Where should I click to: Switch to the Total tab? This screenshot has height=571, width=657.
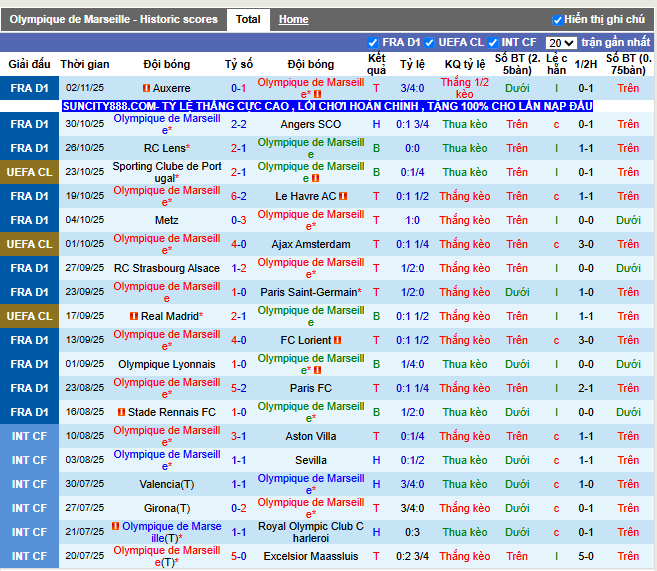tap(248, 19)
